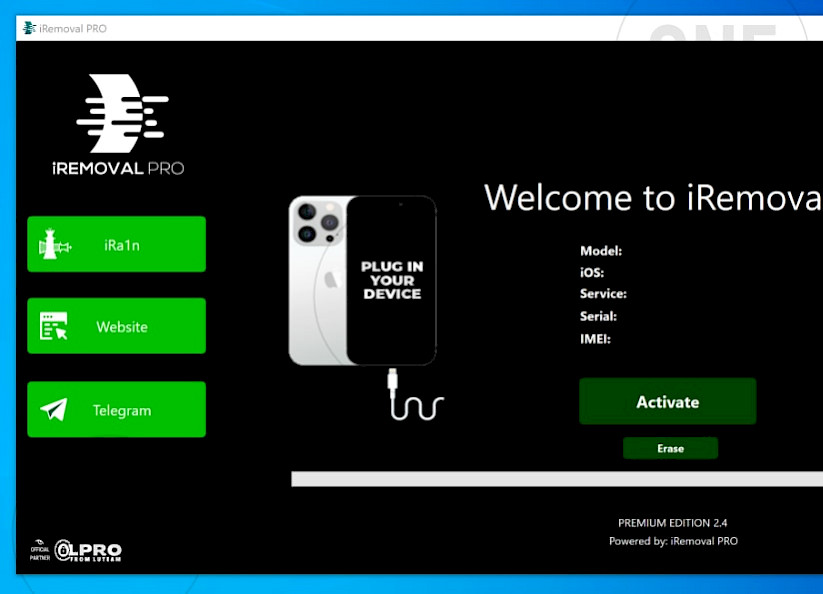Click the activation progress bar

pos(557,479)
